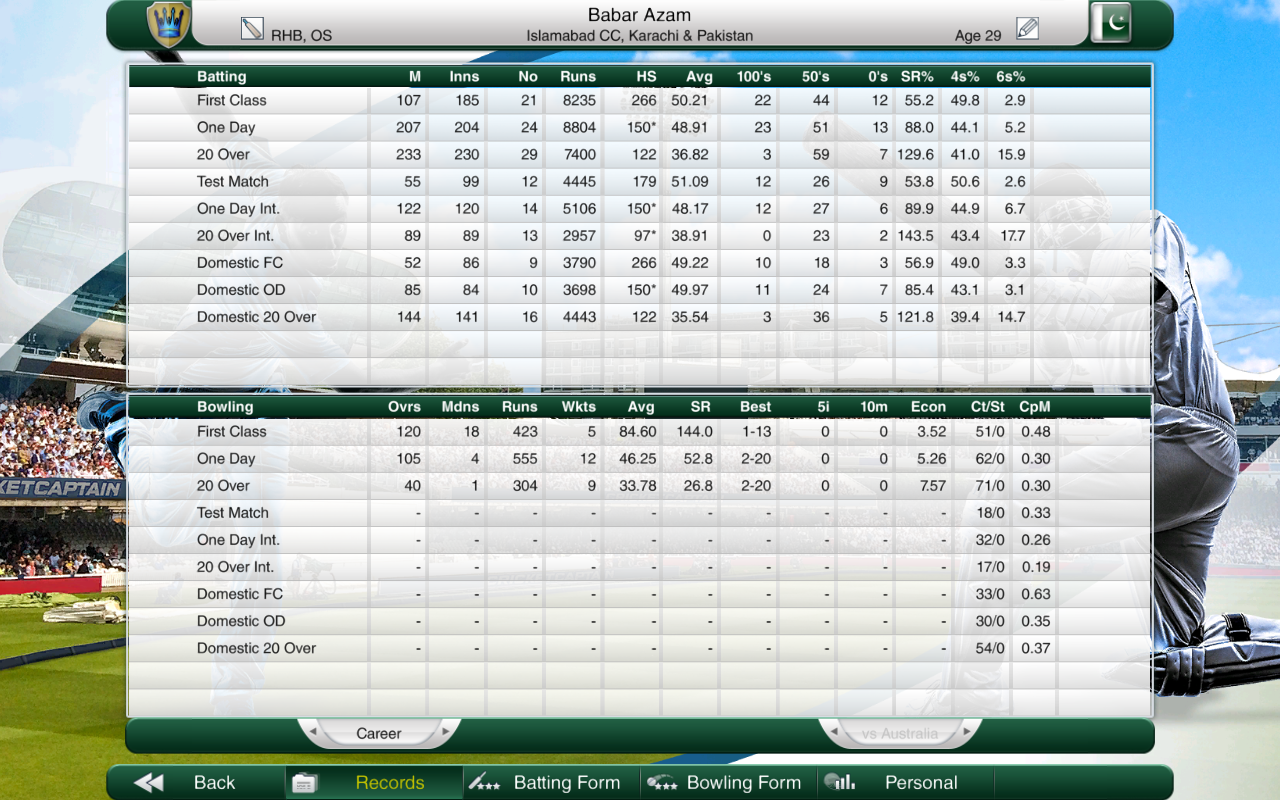1280x800 pixels.
Task: Click the bat icon beside RHB, OS
Action: coord(252,29)
